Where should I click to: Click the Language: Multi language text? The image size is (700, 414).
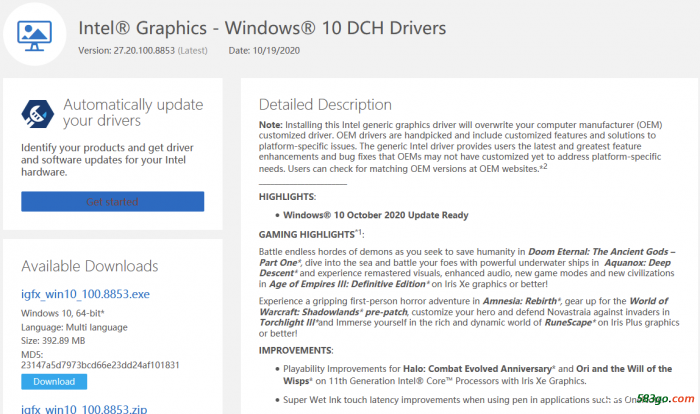[74, 327]
